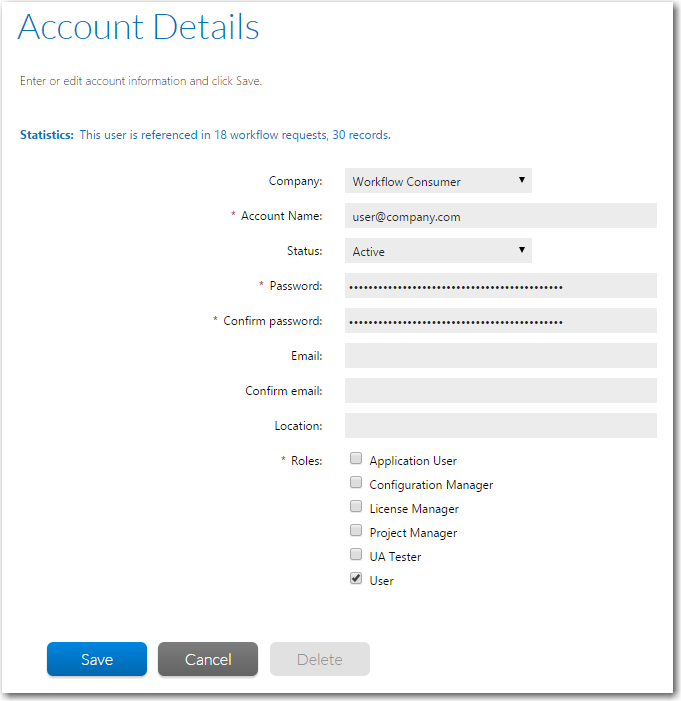Focus the Password field
This screenshot has height=701, width=681.
coord(500,286)
